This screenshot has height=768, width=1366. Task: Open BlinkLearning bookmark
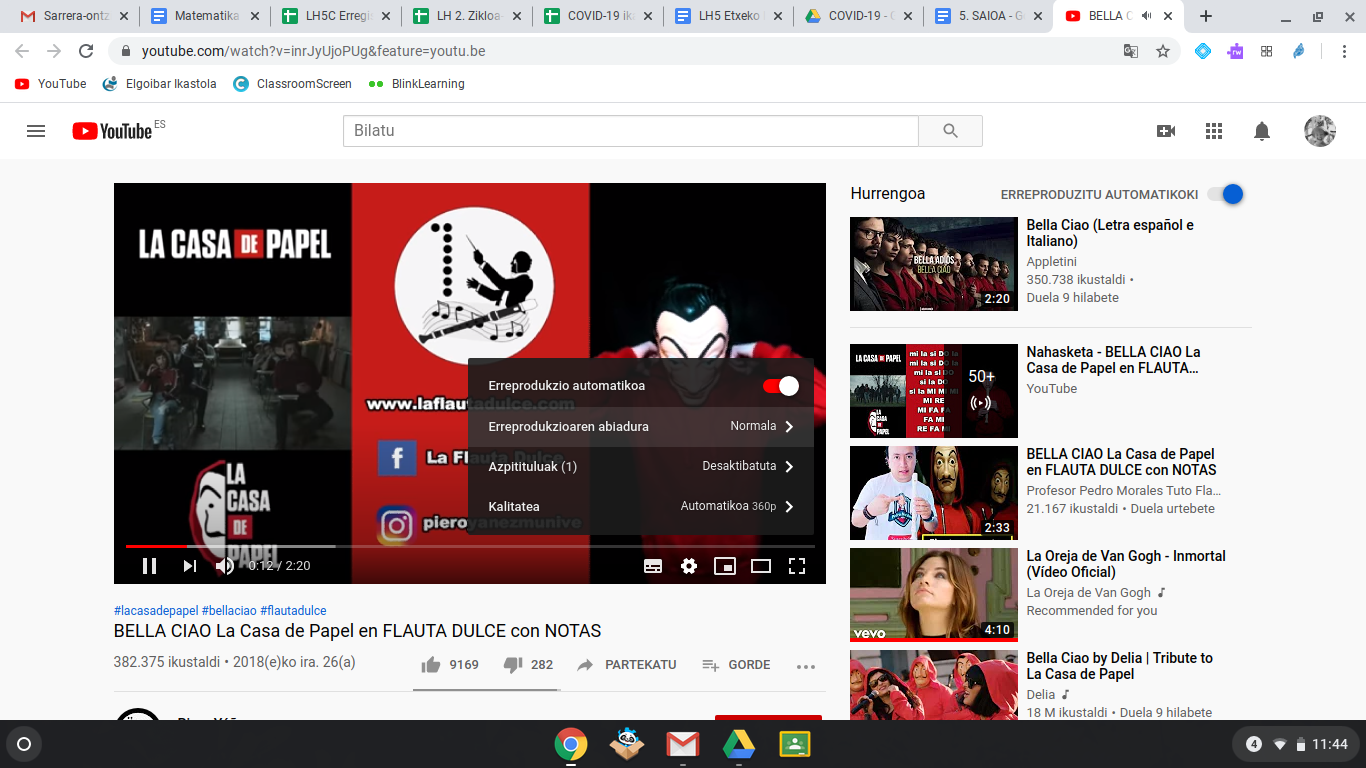pyautogui.click(x=417, y=84)
